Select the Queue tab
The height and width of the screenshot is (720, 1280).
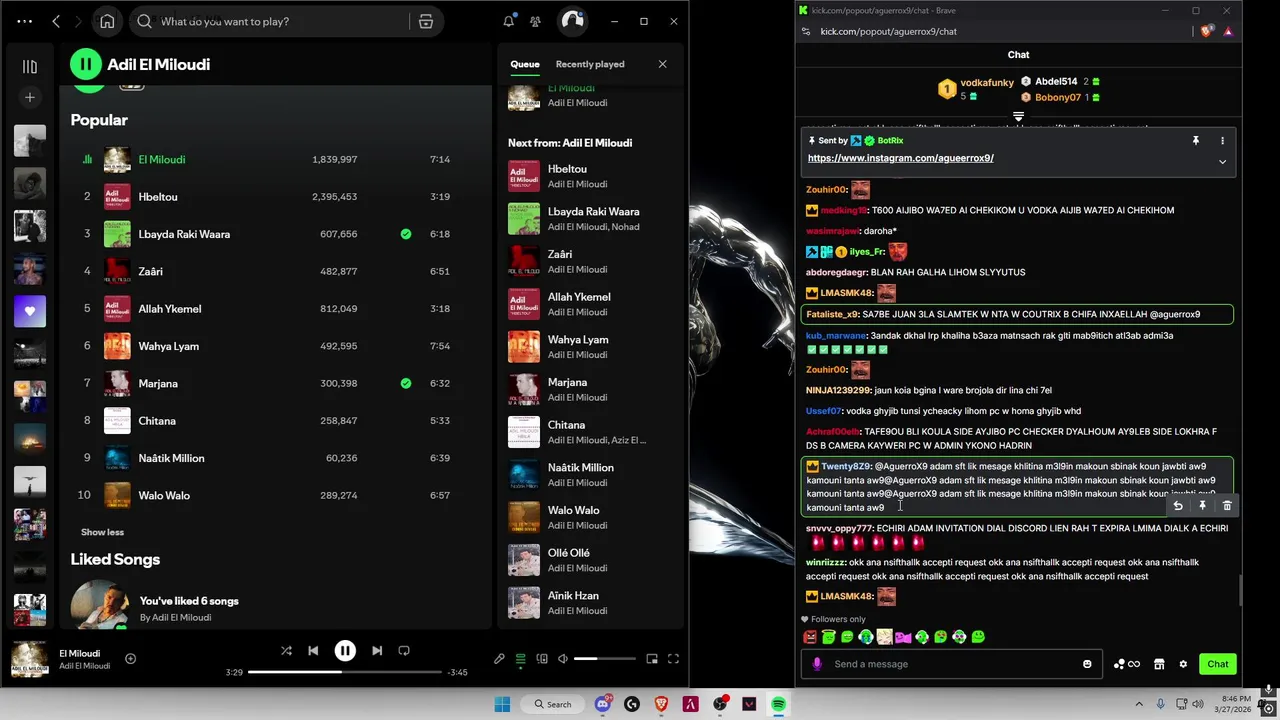(525, 64)
